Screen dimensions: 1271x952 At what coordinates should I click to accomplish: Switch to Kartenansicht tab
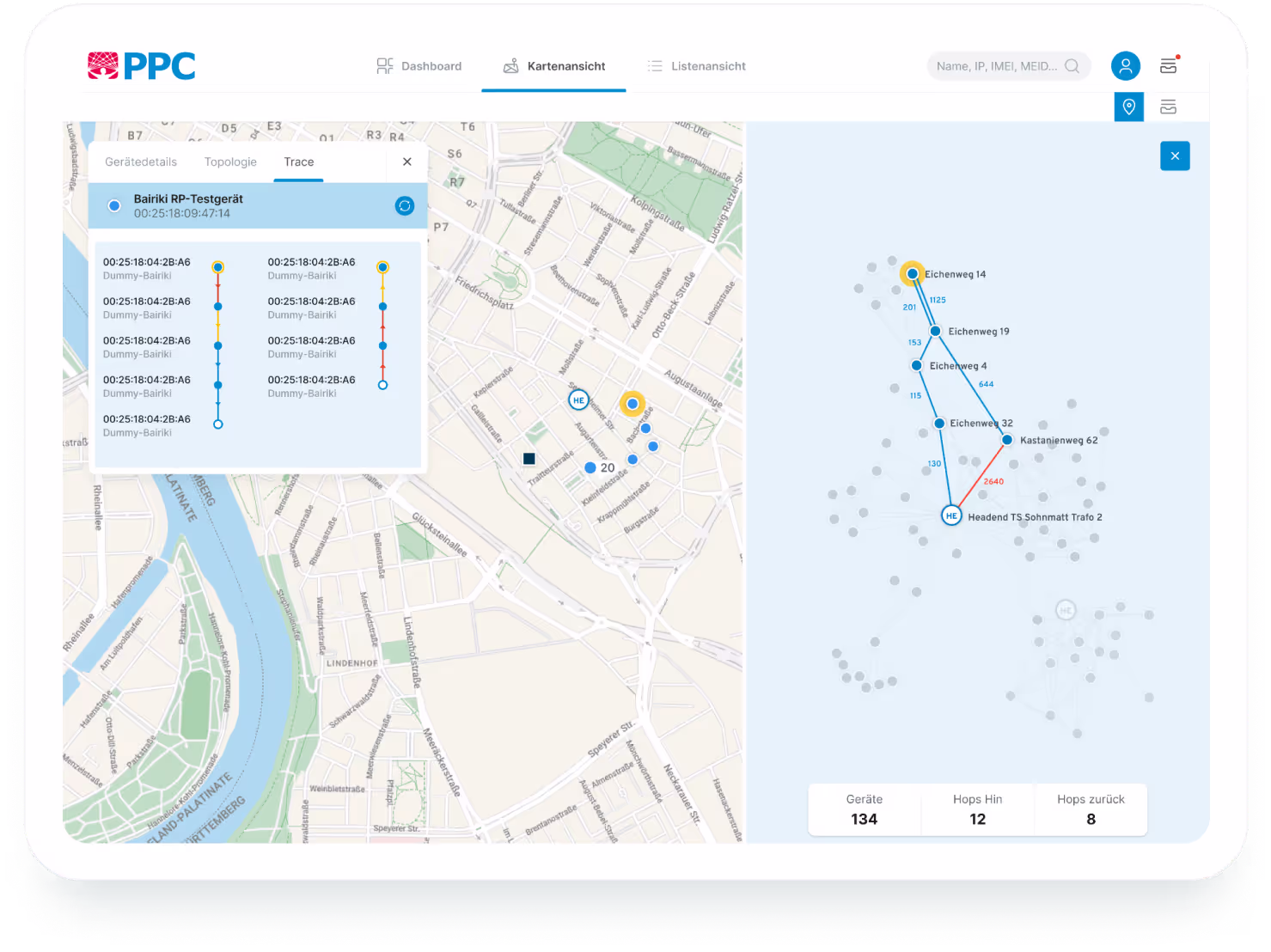tap(554, 66)
